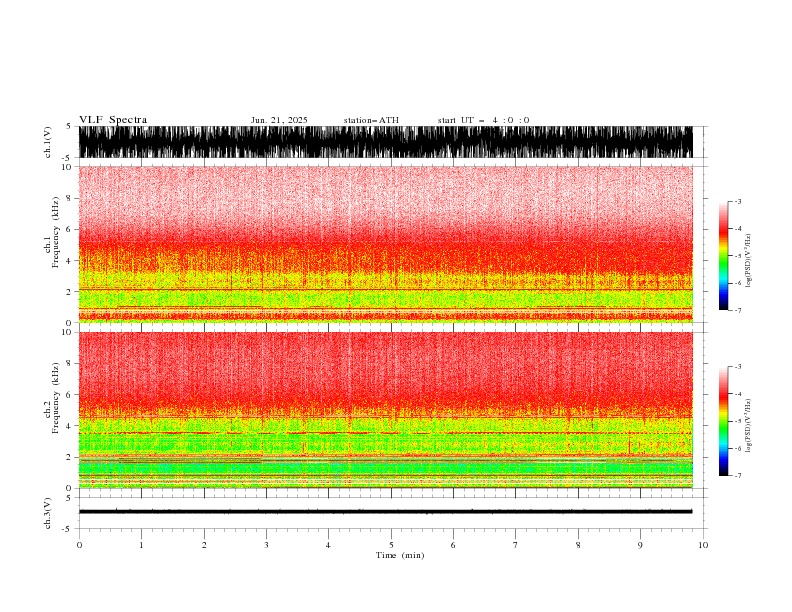Click the "-4" label on ch.2 colorbar
Image resolution: width=792 pixels, height=612 pixels.
[738, 394]
